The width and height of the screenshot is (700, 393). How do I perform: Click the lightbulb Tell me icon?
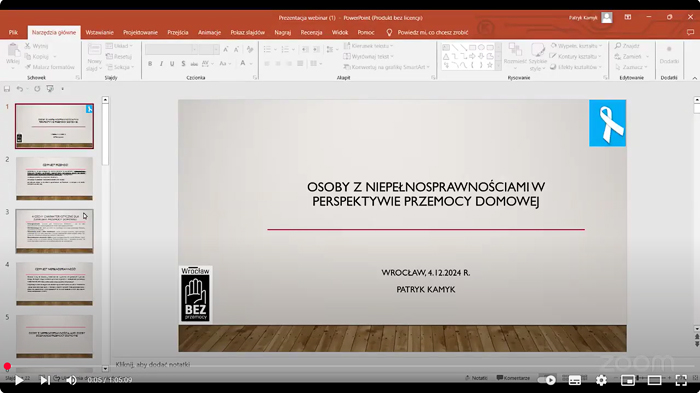389,33
